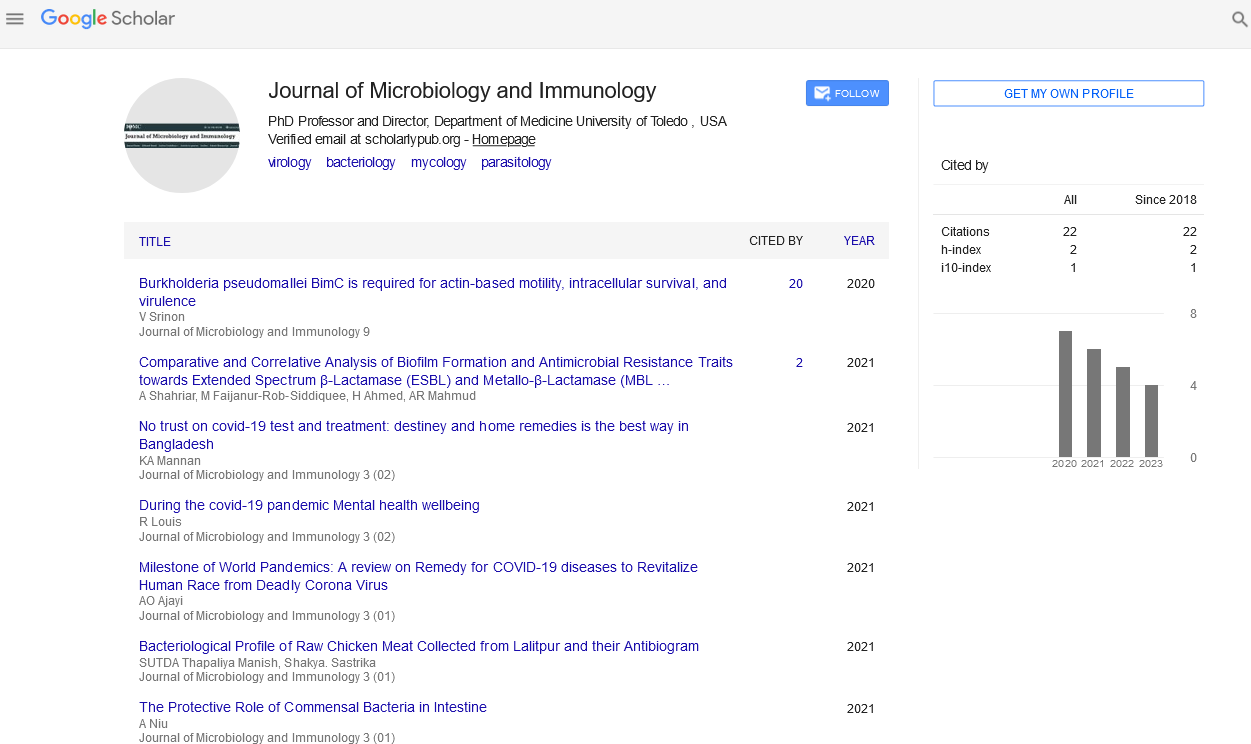Image resolution: width=1251 pixels, height=744 pixels.
Task: Open the Commensal Bacteria in Intestine article
Action: click(x=312, y=707)
